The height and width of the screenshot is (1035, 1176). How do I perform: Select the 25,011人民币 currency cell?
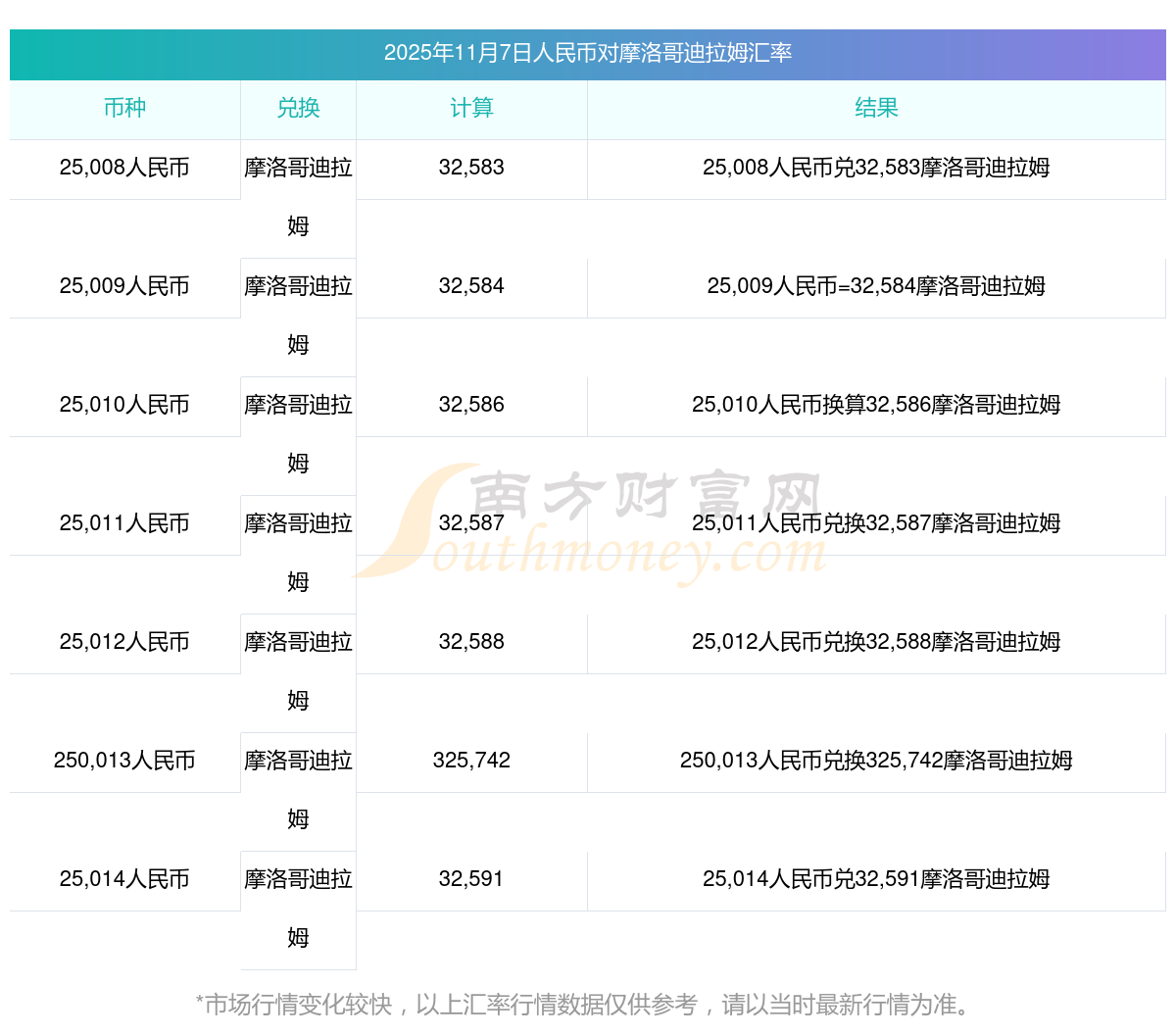coord(124,523)
